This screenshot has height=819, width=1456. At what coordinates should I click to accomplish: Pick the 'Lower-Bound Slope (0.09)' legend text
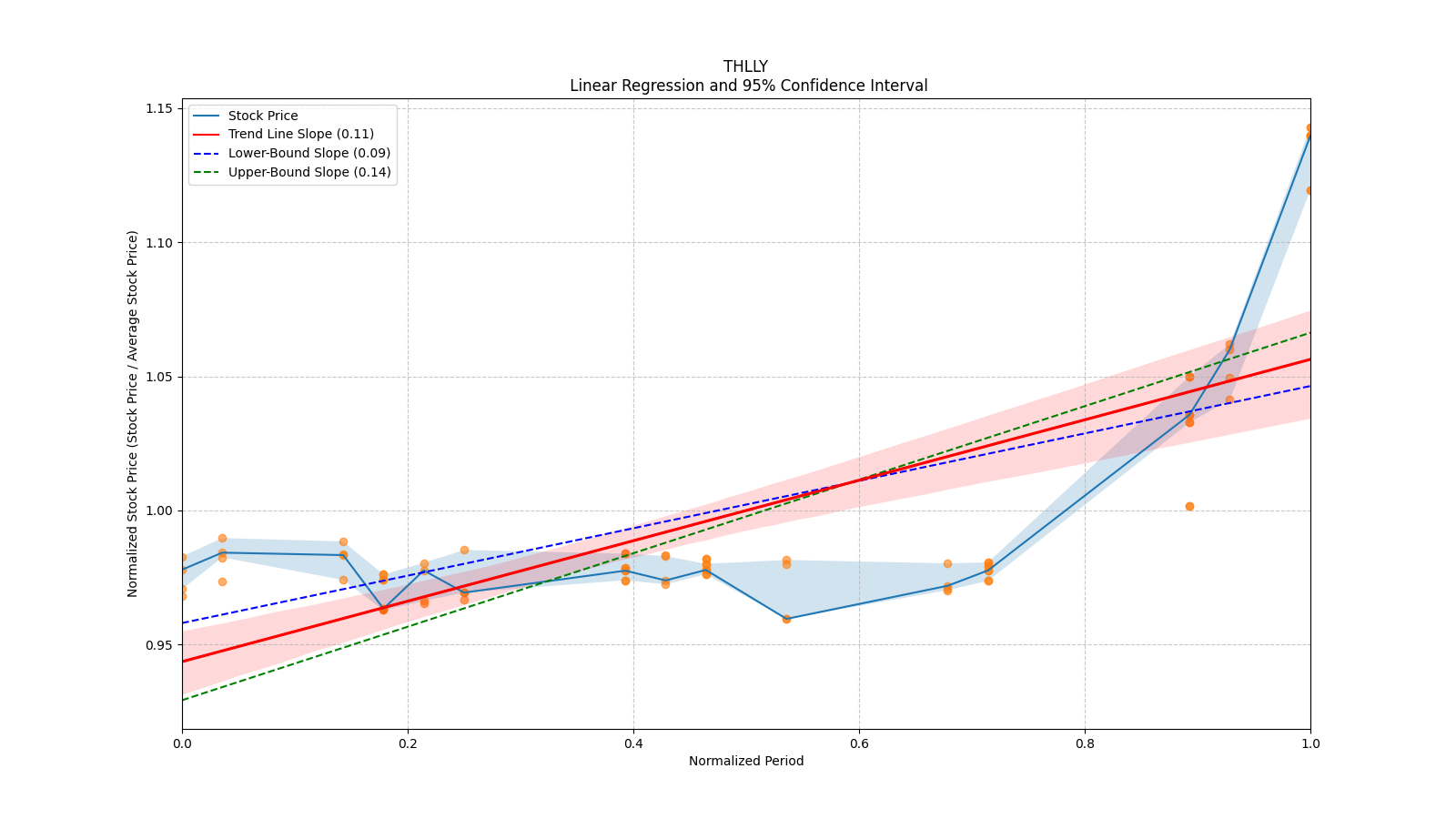tap(308, 154)
